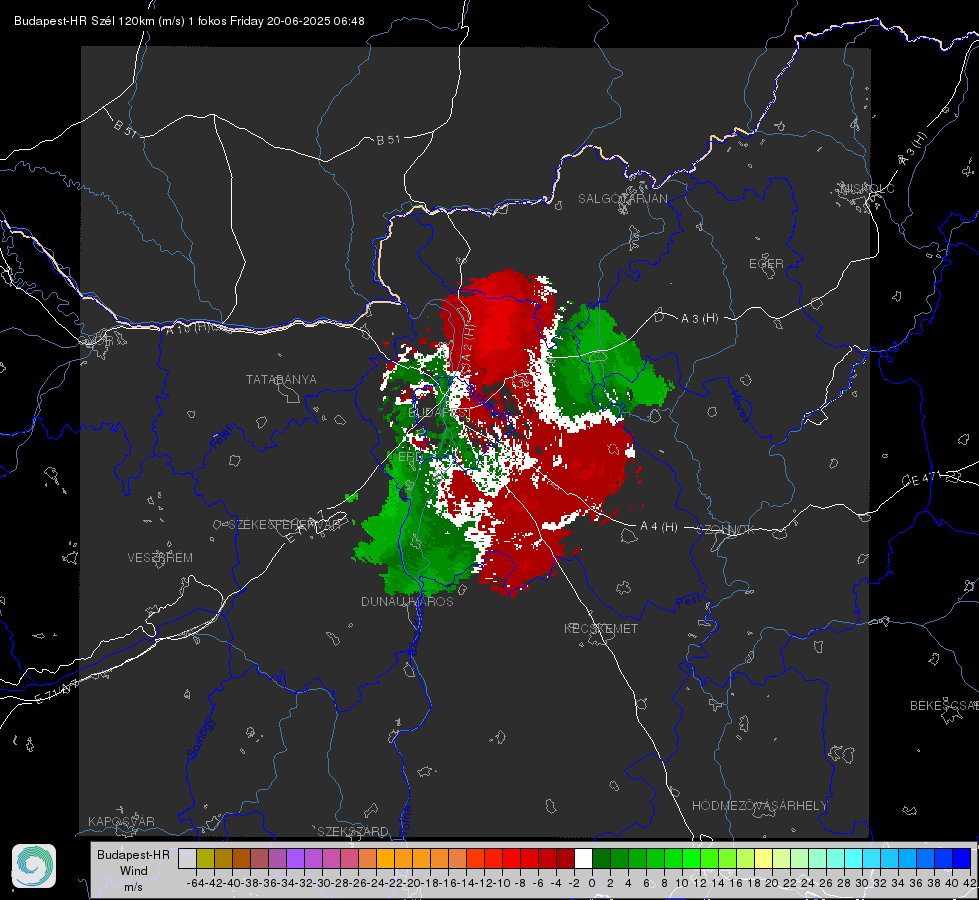Click the Pest county label

687,602
